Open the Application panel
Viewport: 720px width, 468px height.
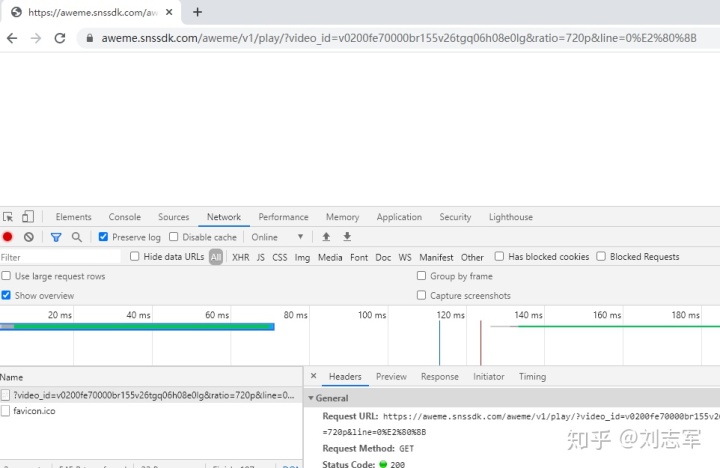(x=399, y=217)
